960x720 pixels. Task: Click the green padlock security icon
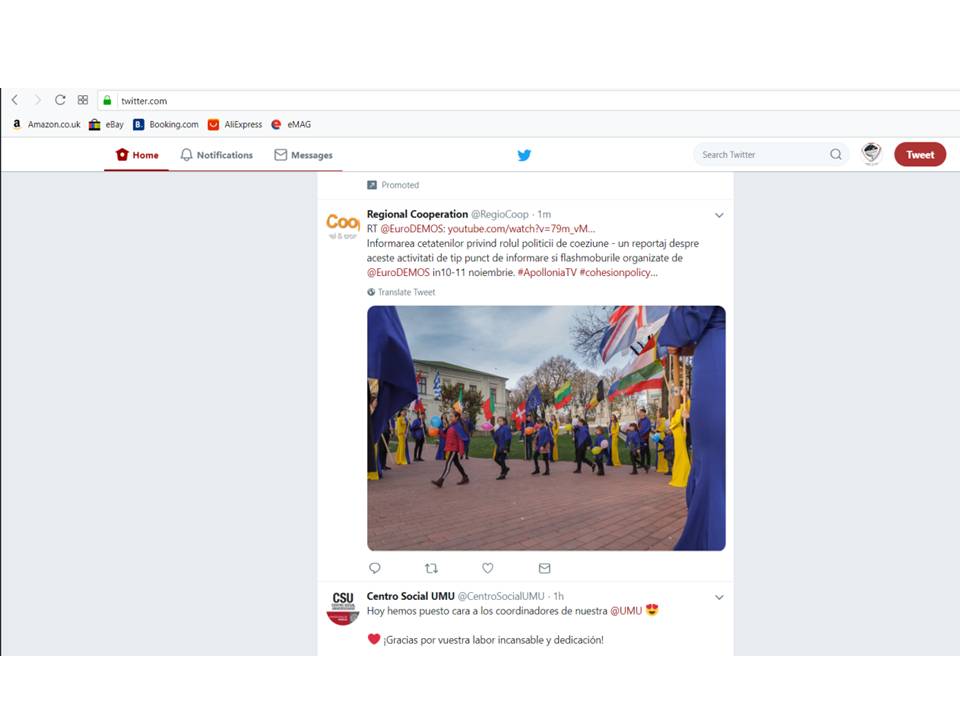107,100
